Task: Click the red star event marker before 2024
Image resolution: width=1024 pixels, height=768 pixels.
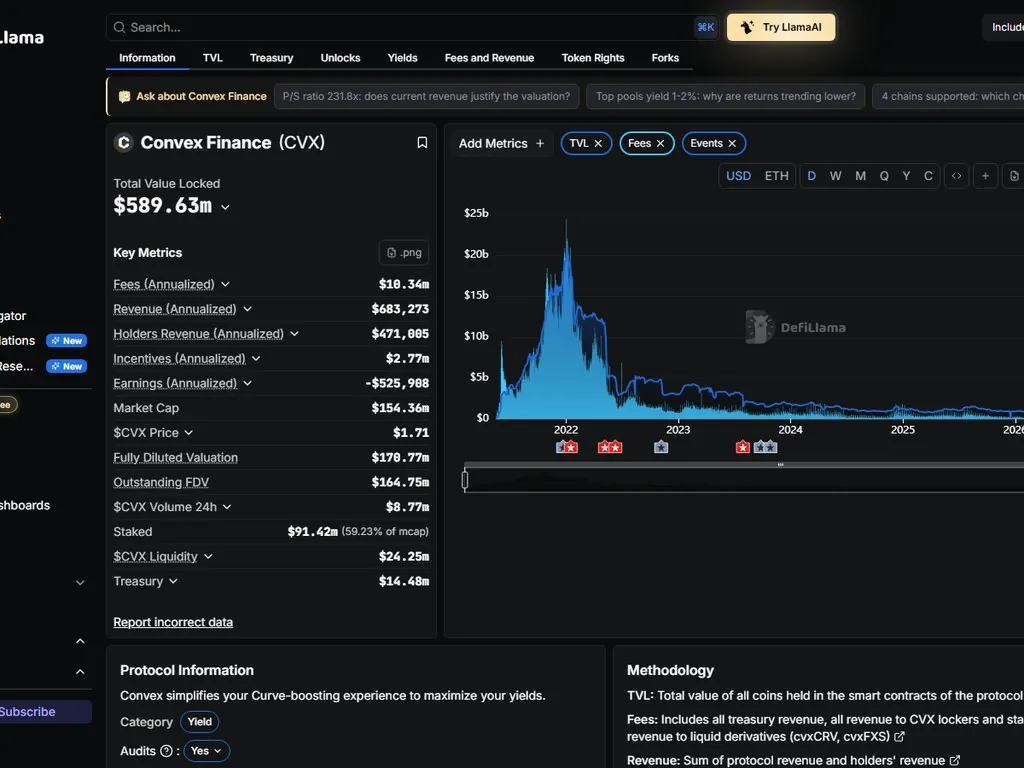Action: point(743,447)
